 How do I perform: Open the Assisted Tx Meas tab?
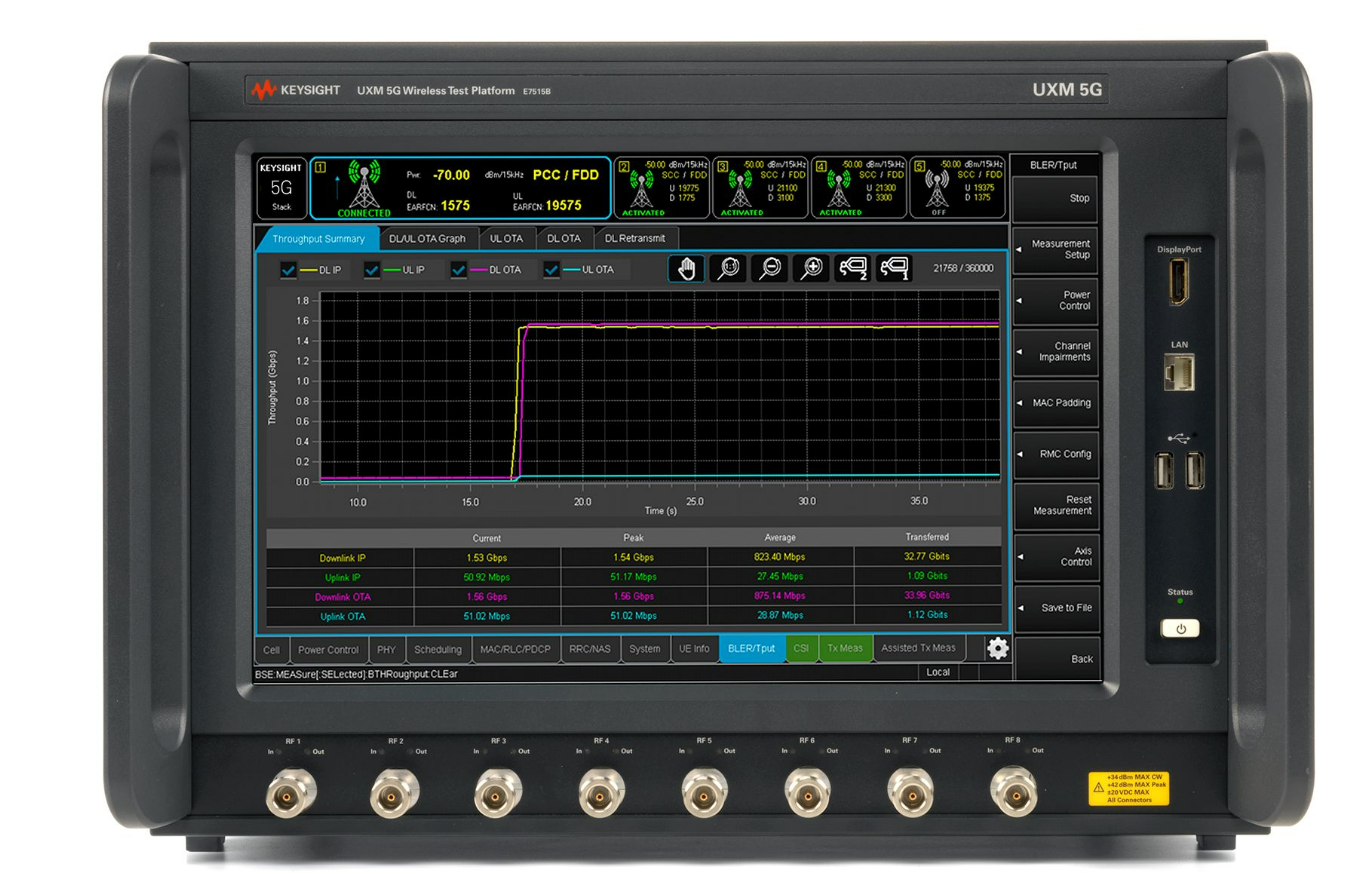[x=920, y=648]
